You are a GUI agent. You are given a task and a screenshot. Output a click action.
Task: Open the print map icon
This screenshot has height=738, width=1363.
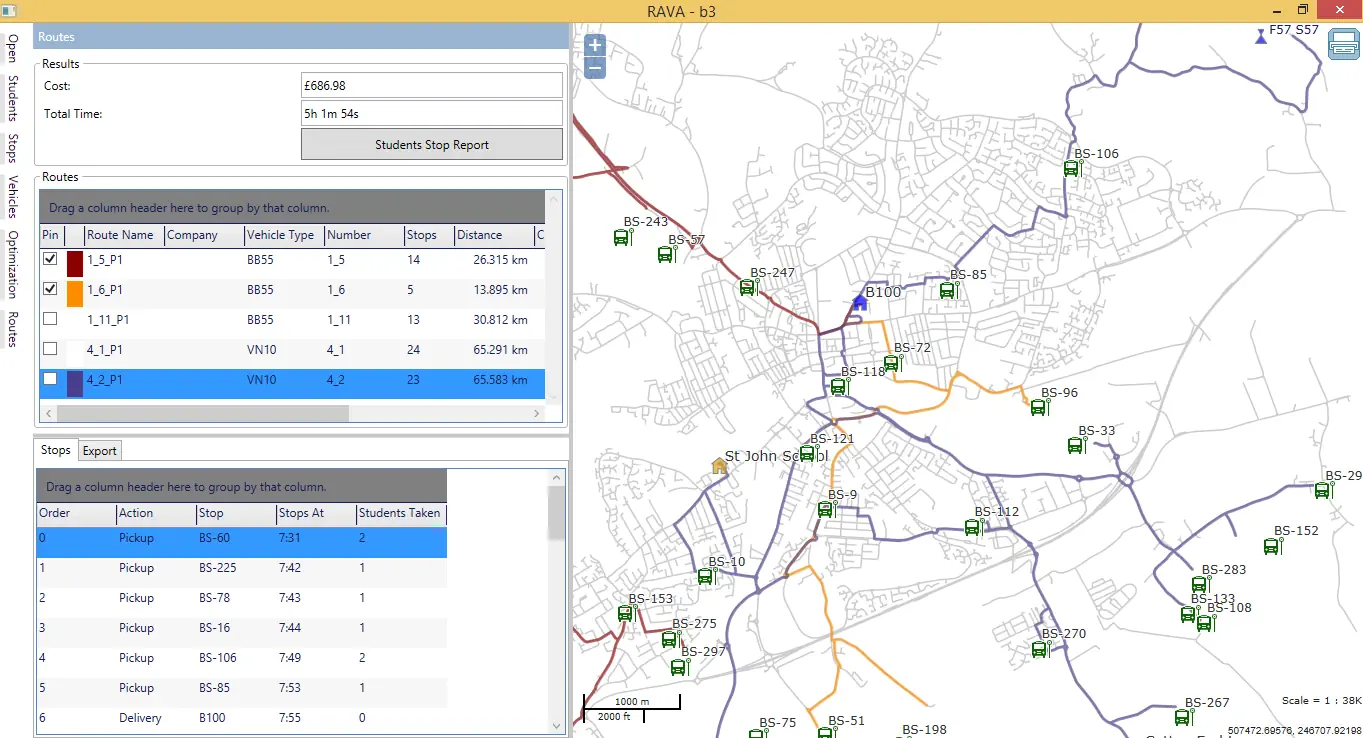1343,45
